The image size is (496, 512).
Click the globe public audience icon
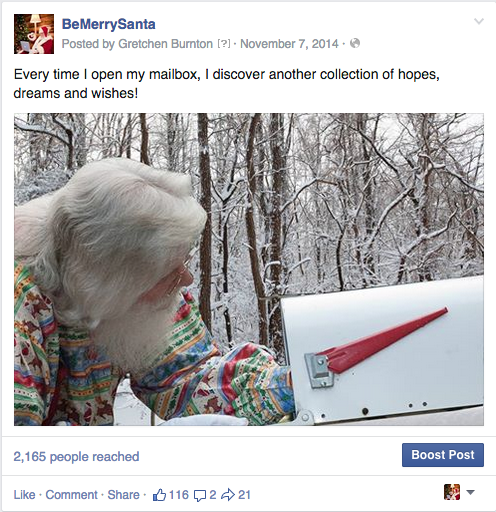pos(355,43)
